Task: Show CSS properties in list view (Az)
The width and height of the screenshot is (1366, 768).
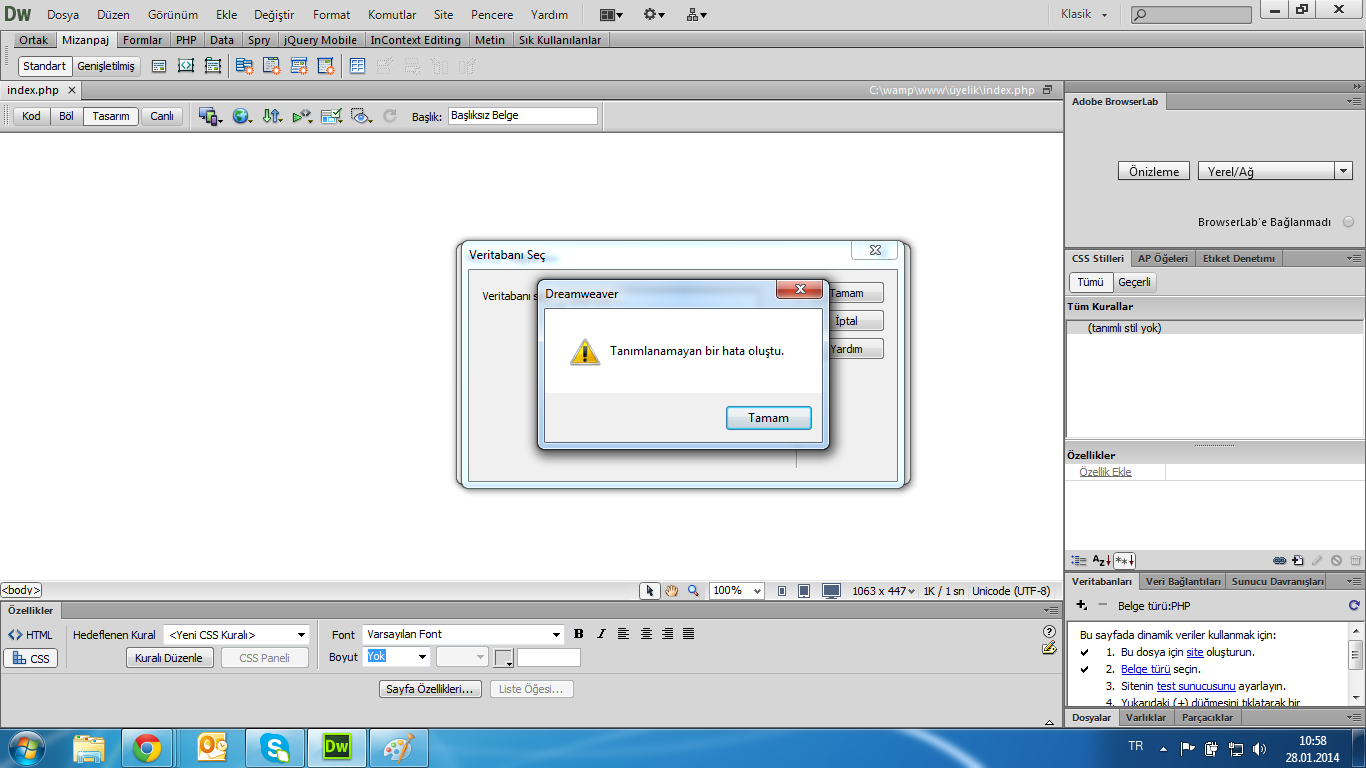Action: pos(1101,560)
